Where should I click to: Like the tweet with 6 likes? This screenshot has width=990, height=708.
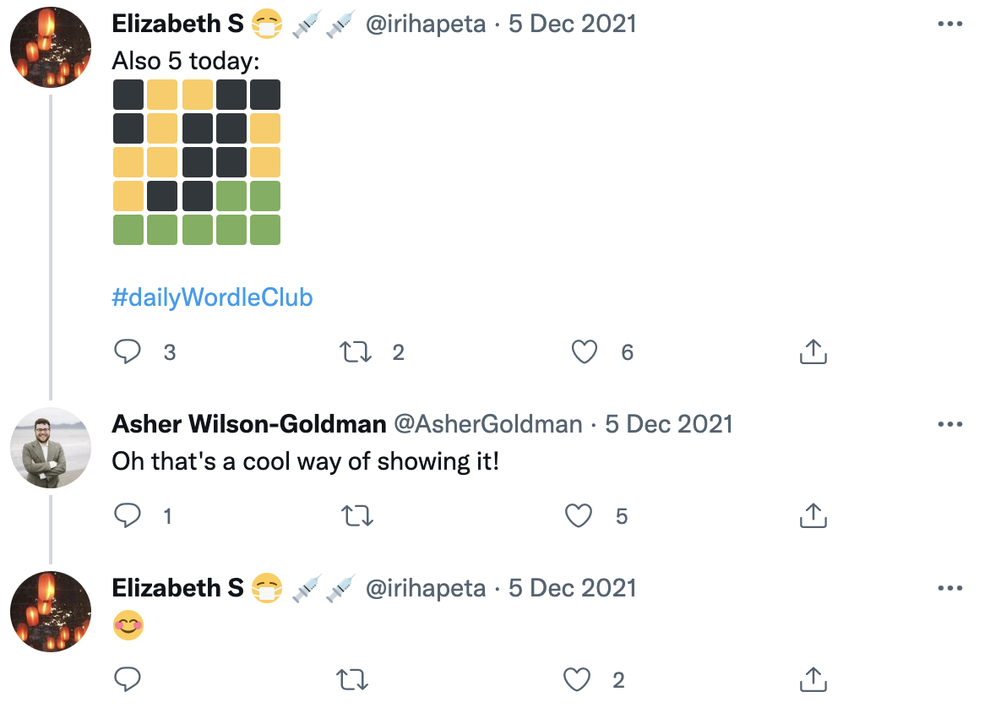pos(584,352)
